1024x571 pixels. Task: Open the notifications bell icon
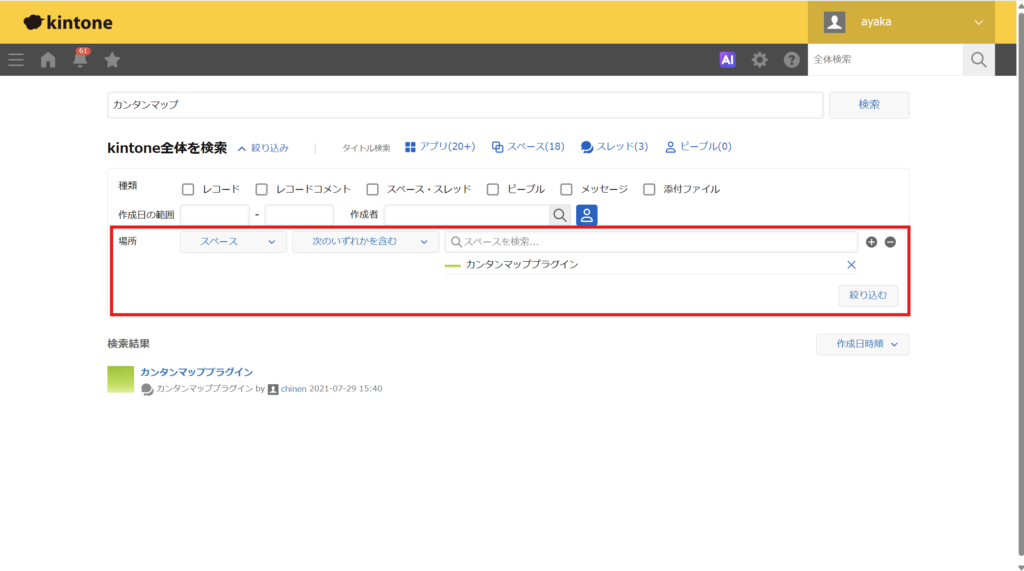80,59
